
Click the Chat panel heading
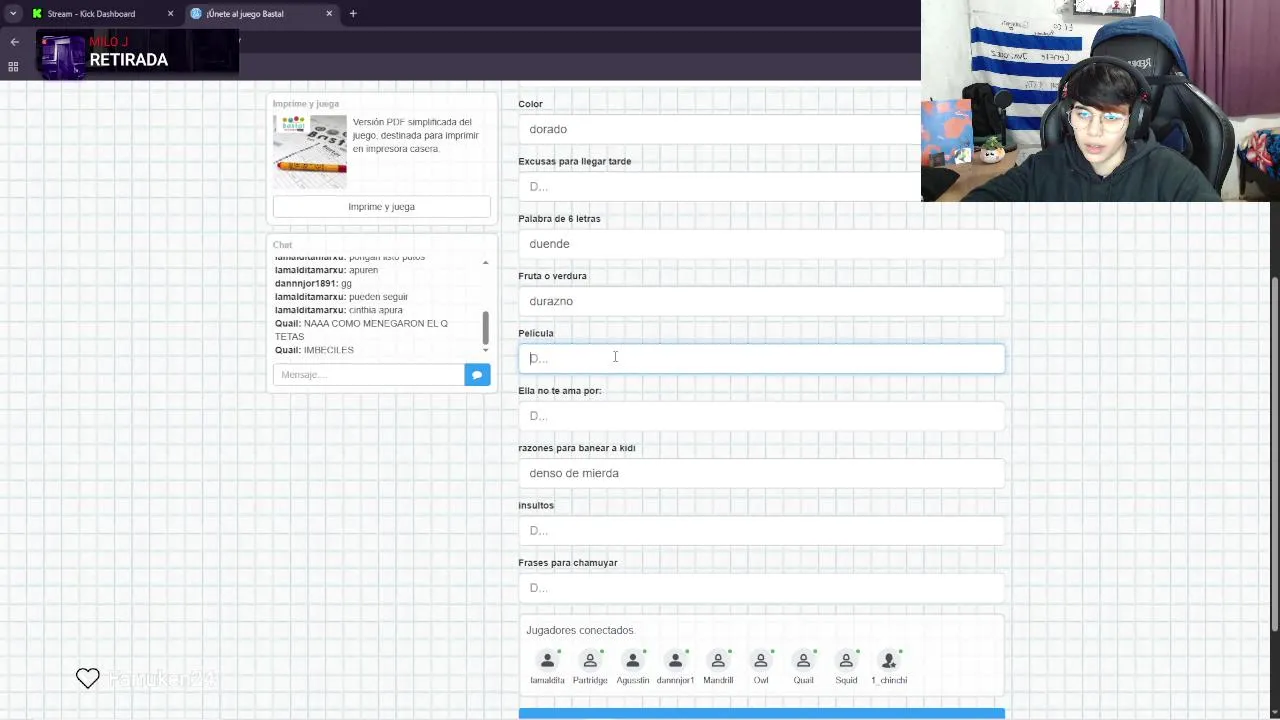click(x=283, y=245)
